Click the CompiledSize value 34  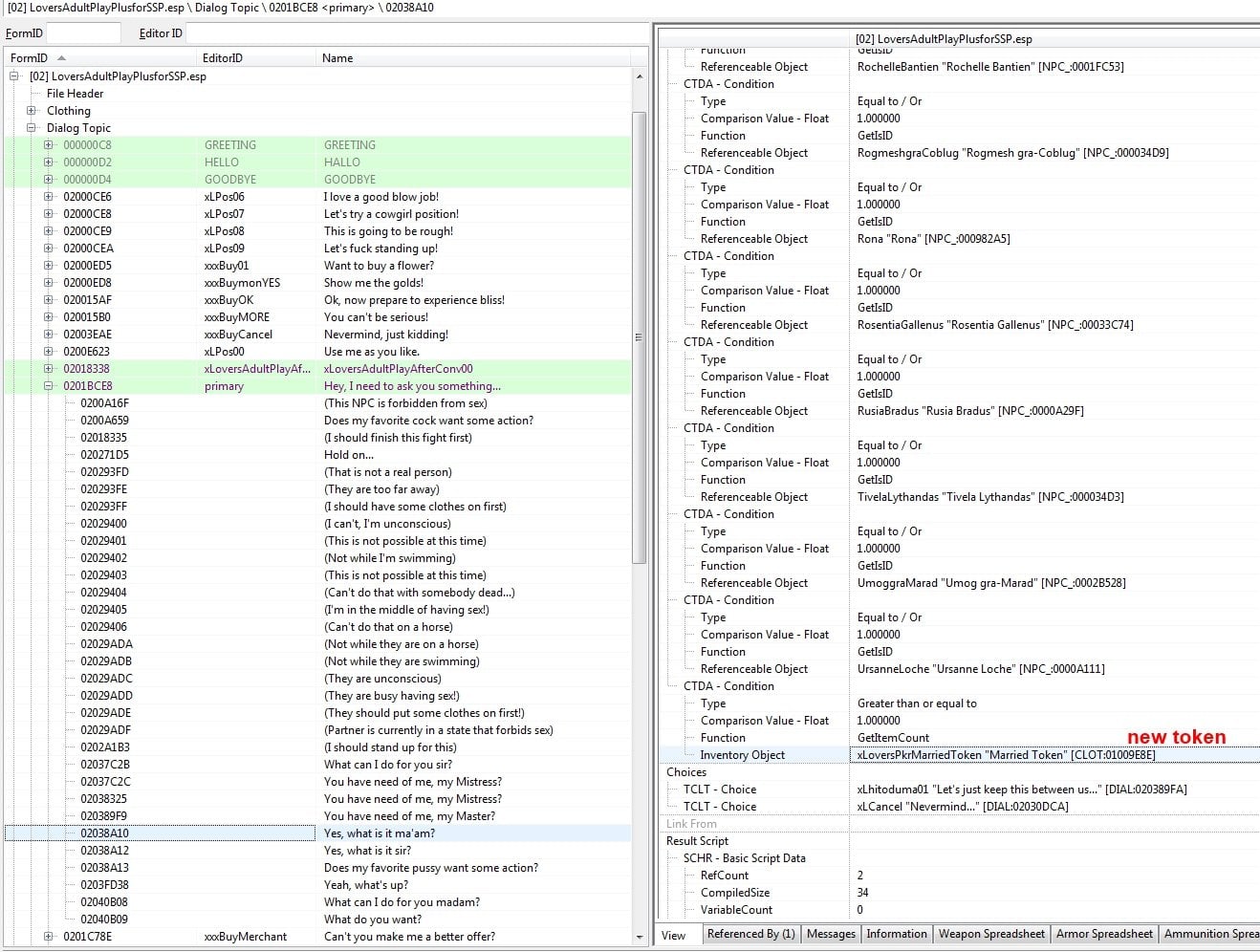pos(863,893)
